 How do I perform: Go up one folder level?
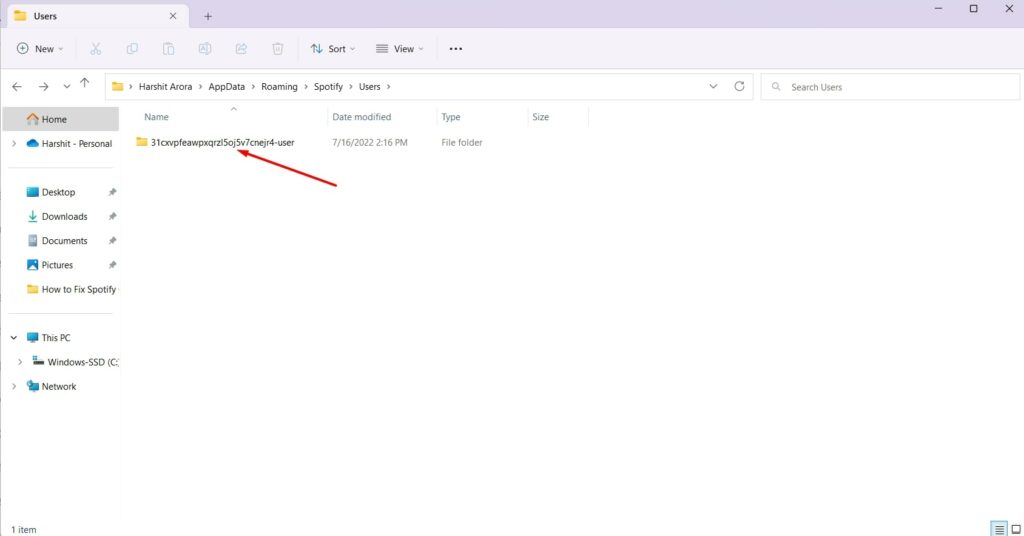click(x=85, y=86)
